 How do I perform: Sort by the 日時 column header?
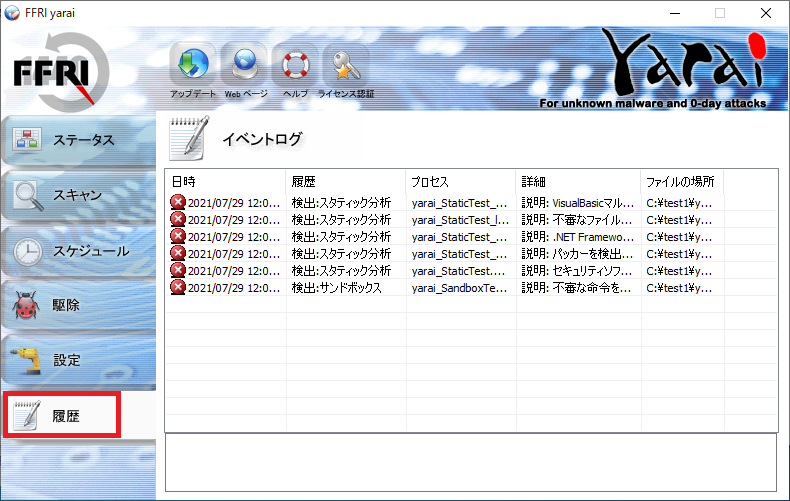tap(226, 181)
